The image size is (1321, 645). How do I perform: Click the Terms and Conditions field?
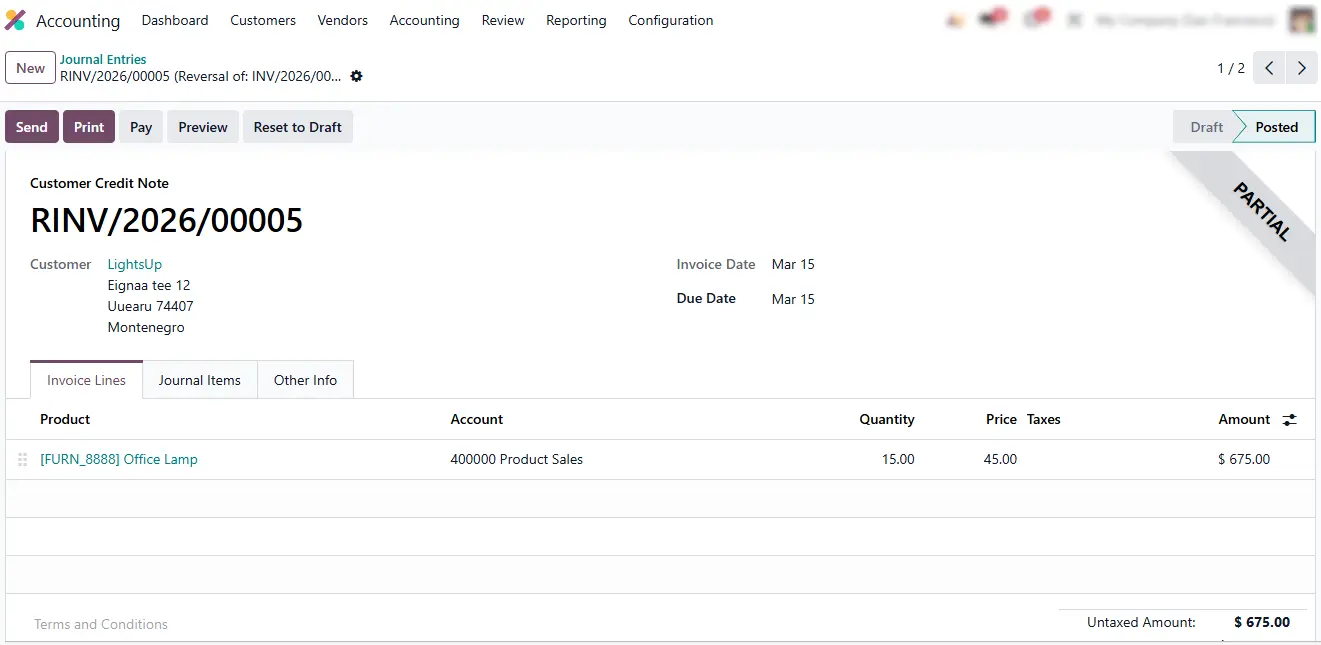click(101, 624)
